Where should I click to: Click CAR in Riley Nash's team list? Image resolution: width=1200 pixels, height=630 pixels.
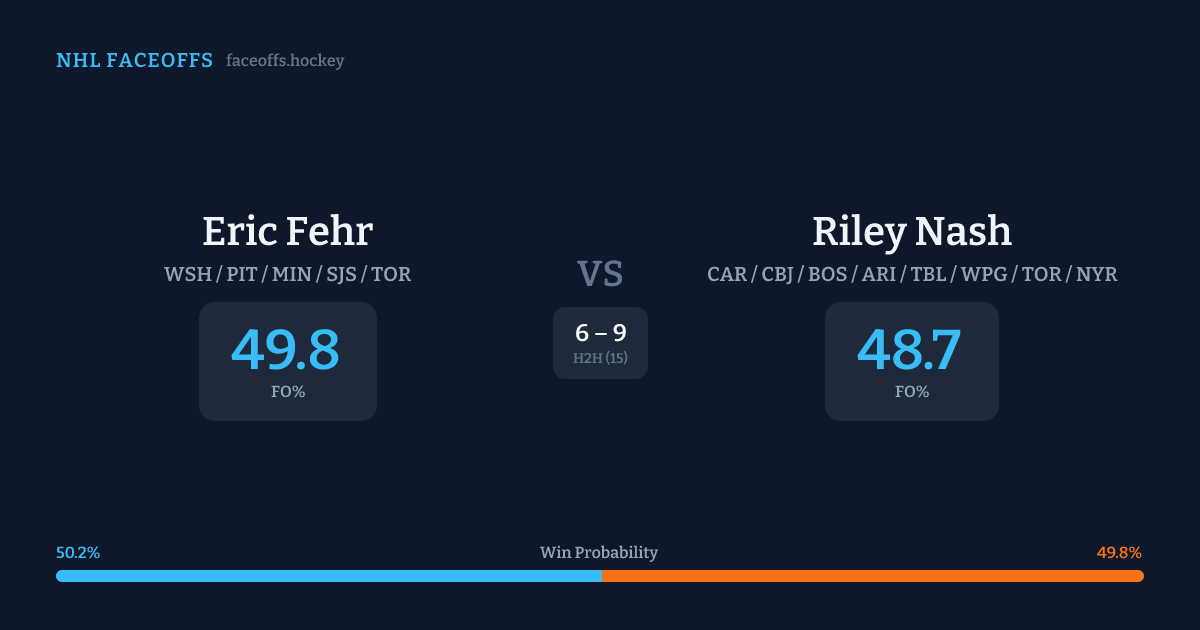727,274
